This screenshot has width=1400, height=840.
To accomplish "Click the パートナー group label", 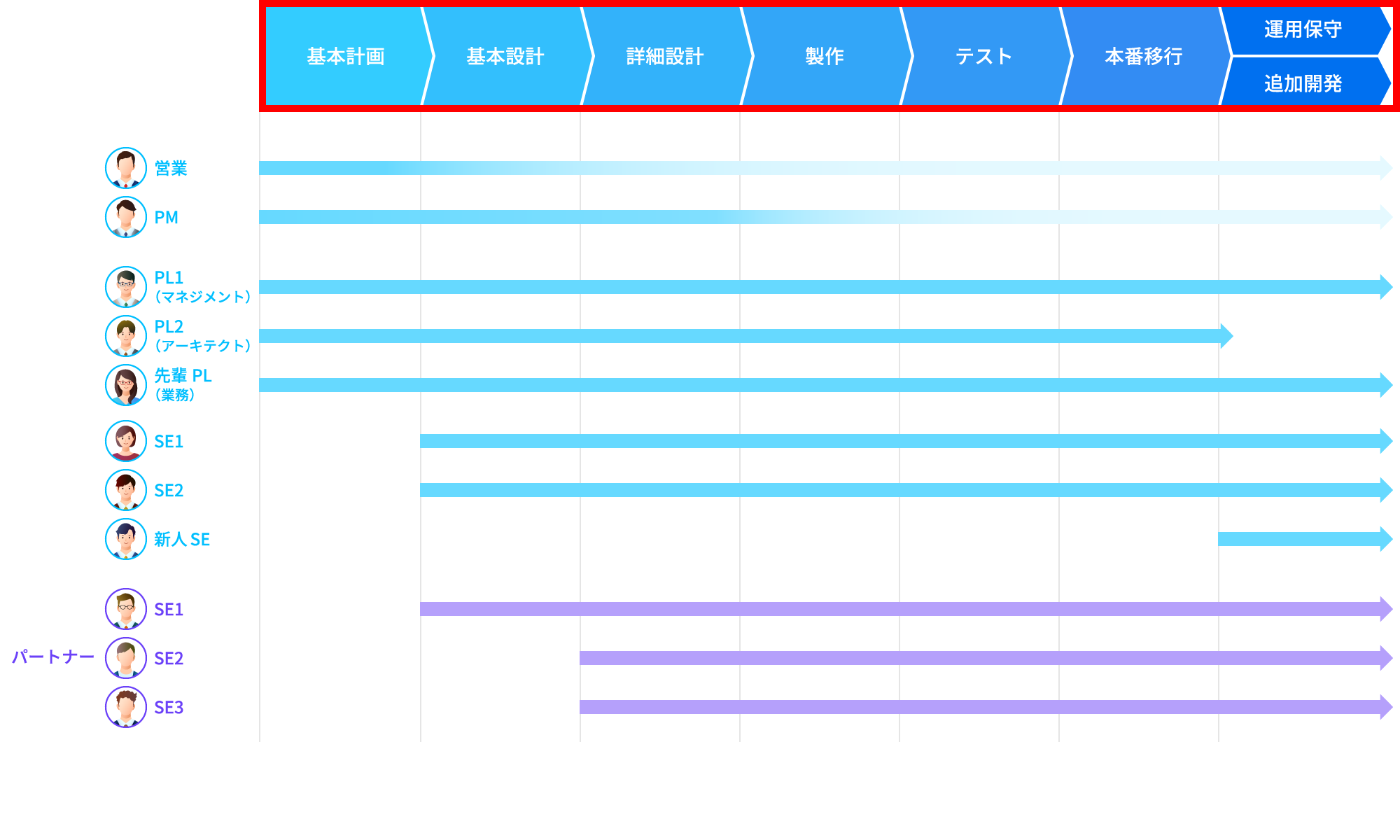I will pos(53,657).
